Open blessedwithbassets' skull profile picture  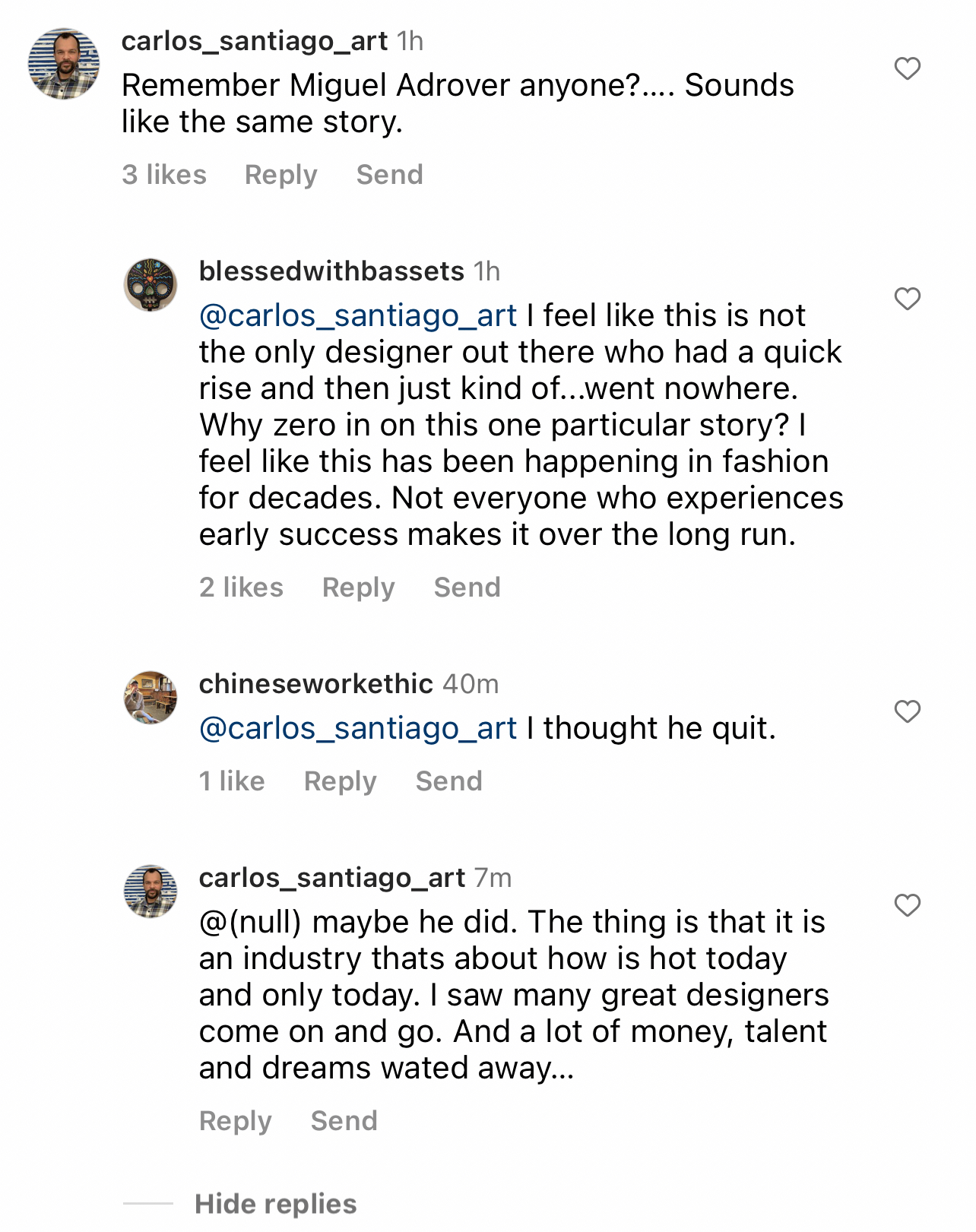pos(151,285)
